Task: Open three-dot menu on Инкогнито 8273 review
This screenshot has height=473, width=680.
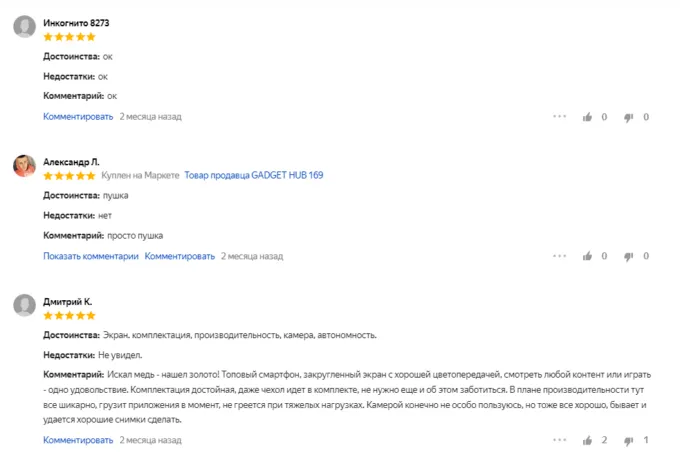Action: point(559,117)
